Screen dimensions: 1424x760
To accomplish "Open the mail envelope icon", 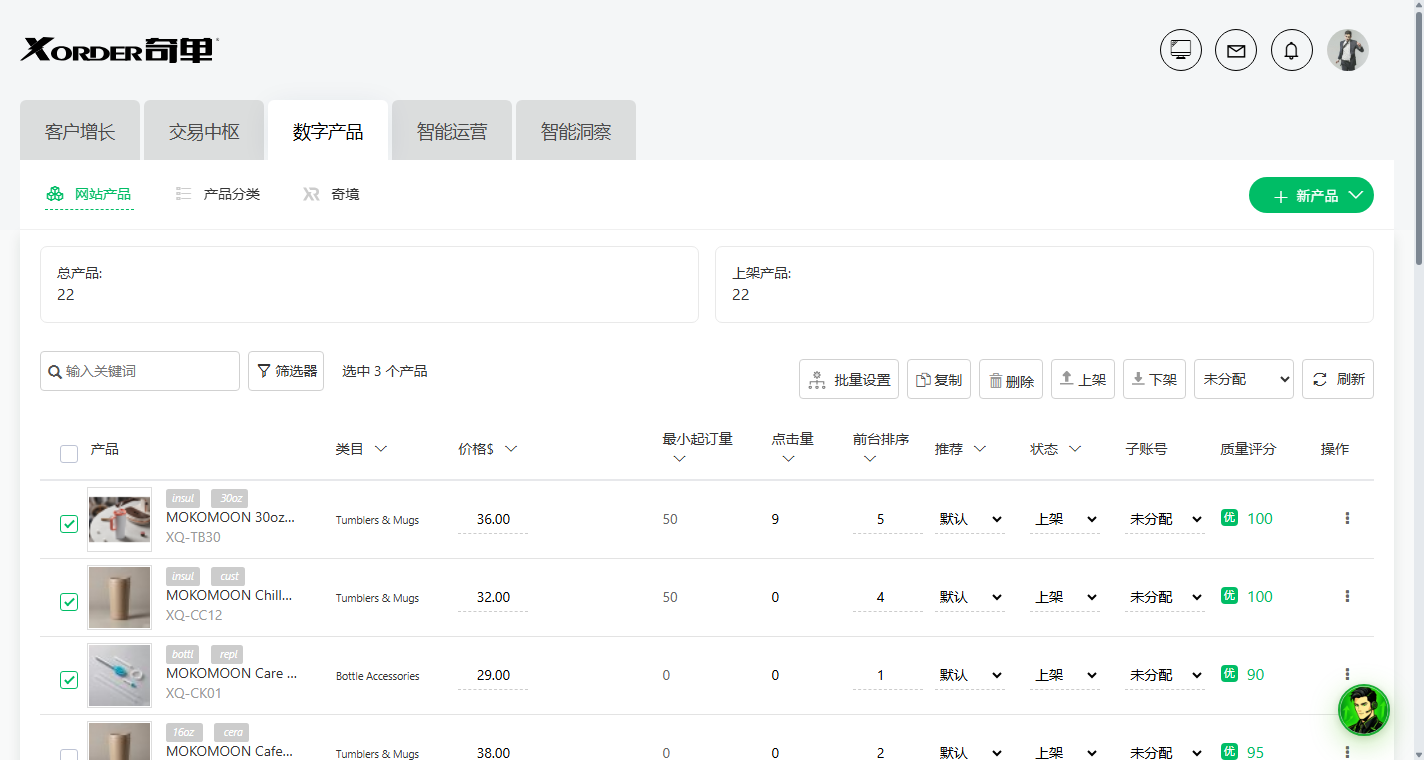I will [x=1236, y=50].
